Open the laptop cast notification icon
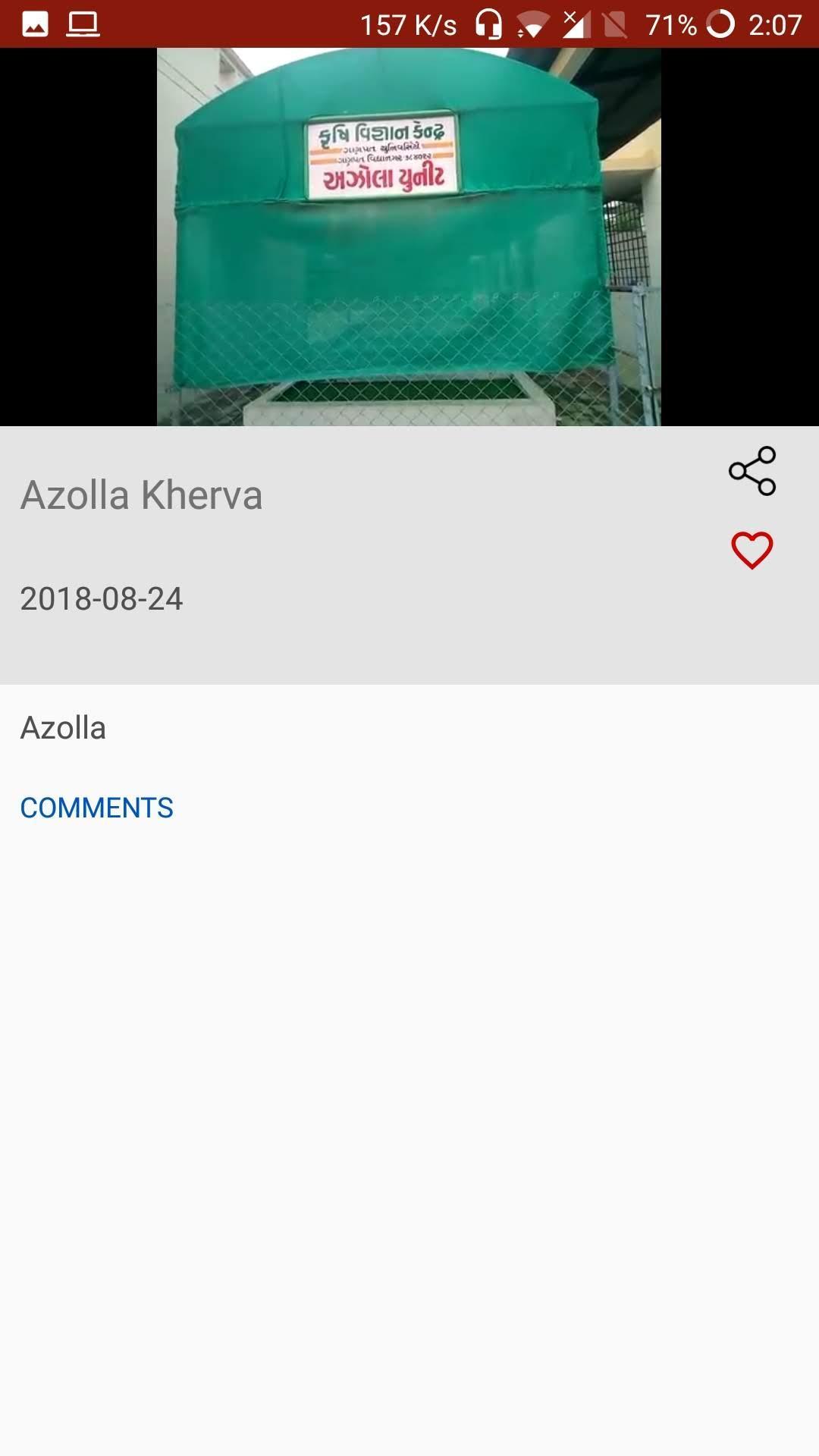The width and height of the screenshot is (819, 1456). [83, 24]
